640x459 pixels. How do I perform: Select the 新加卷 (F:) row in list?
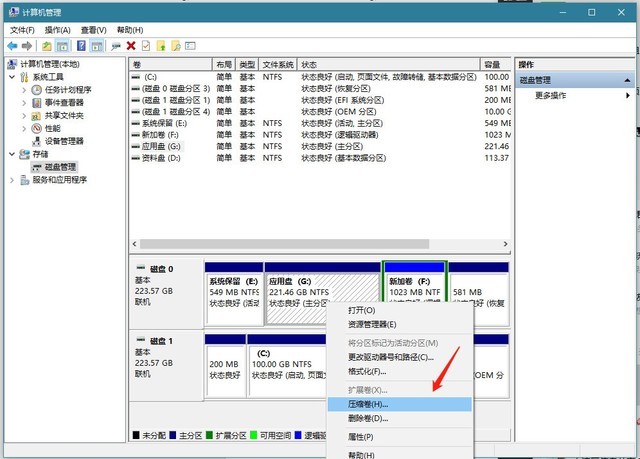click(320, 135)
